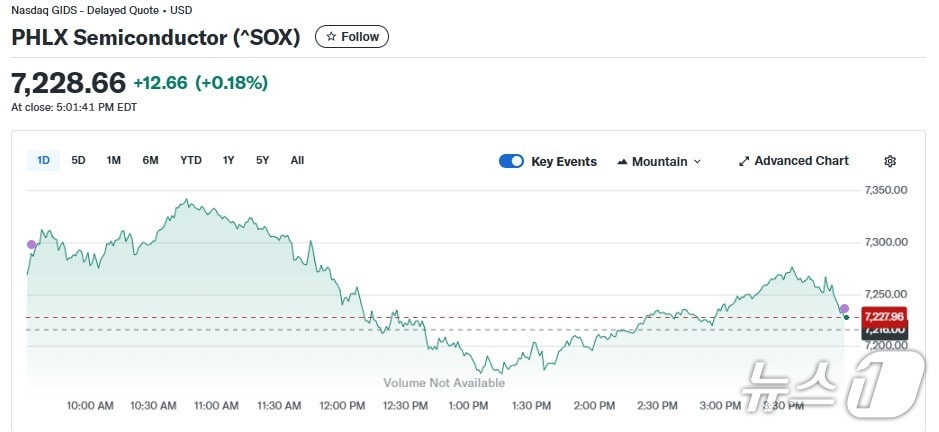Click the Advanced Chart expand arrows icon
The image size is (939, 432).
pyautogui.click(x=743, y=161)
